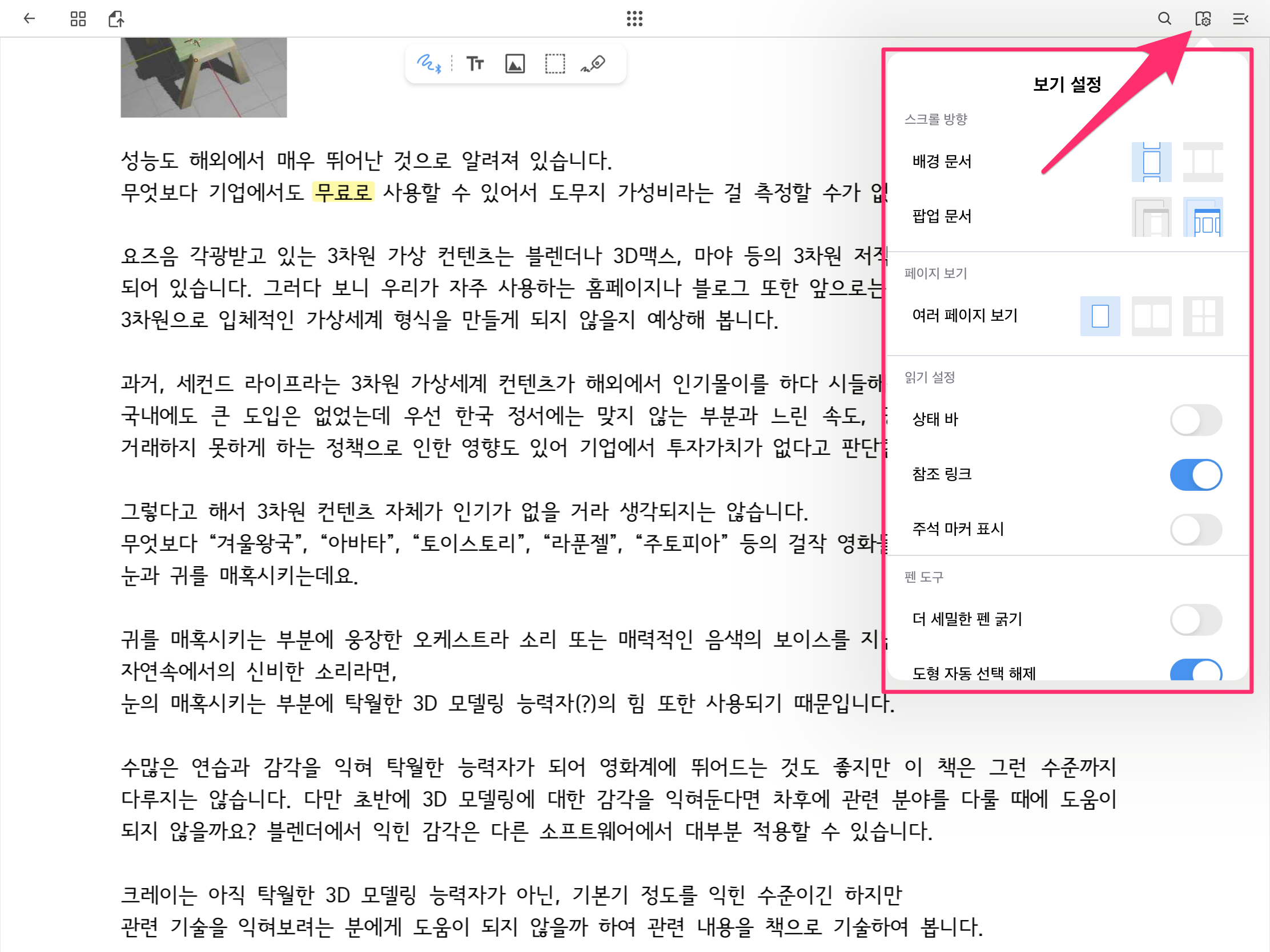The height and width of the screenshot is (952, 1270).
Task: Select the signature pen tool
Action: 593,64
